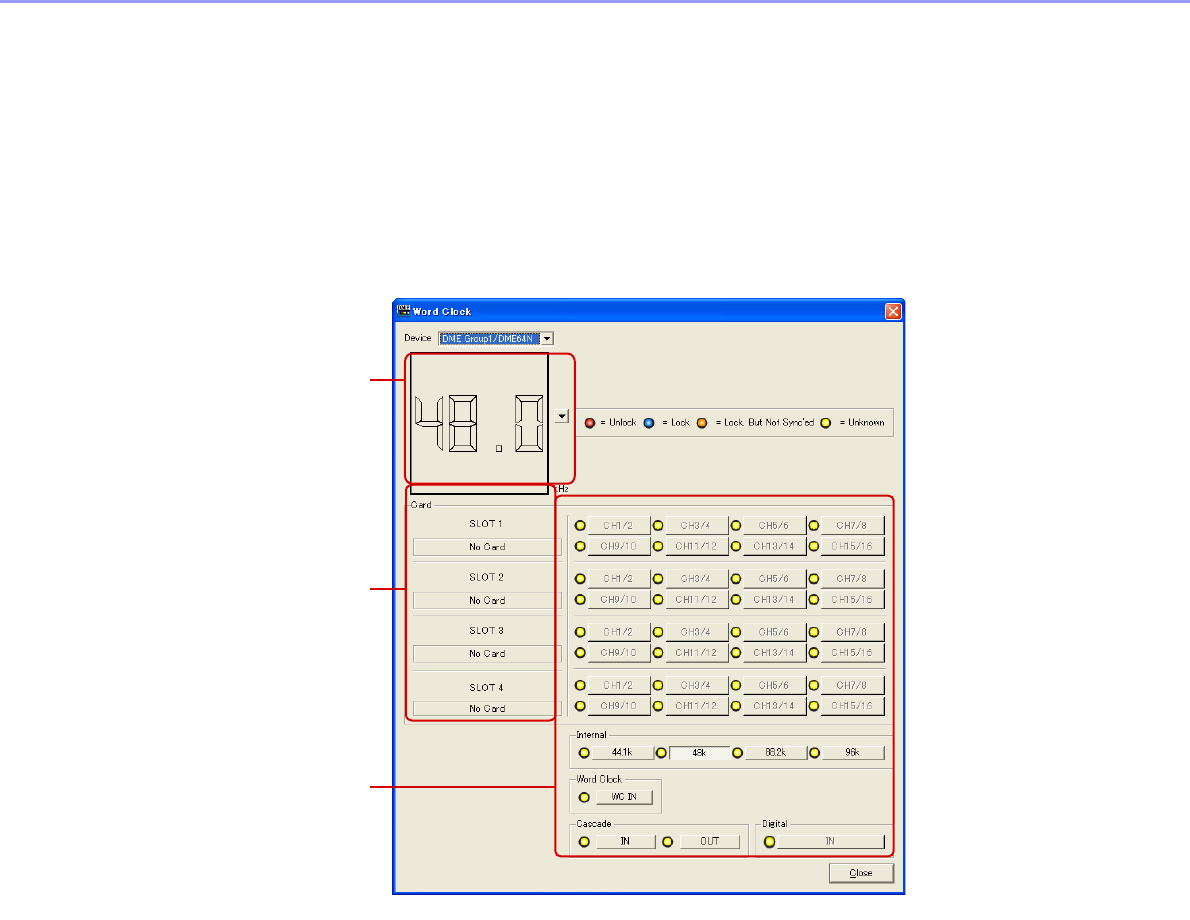Click the yellow Unknown legend indicator
The height and width of the screenshot is (920, 1190).
[826, 423]
